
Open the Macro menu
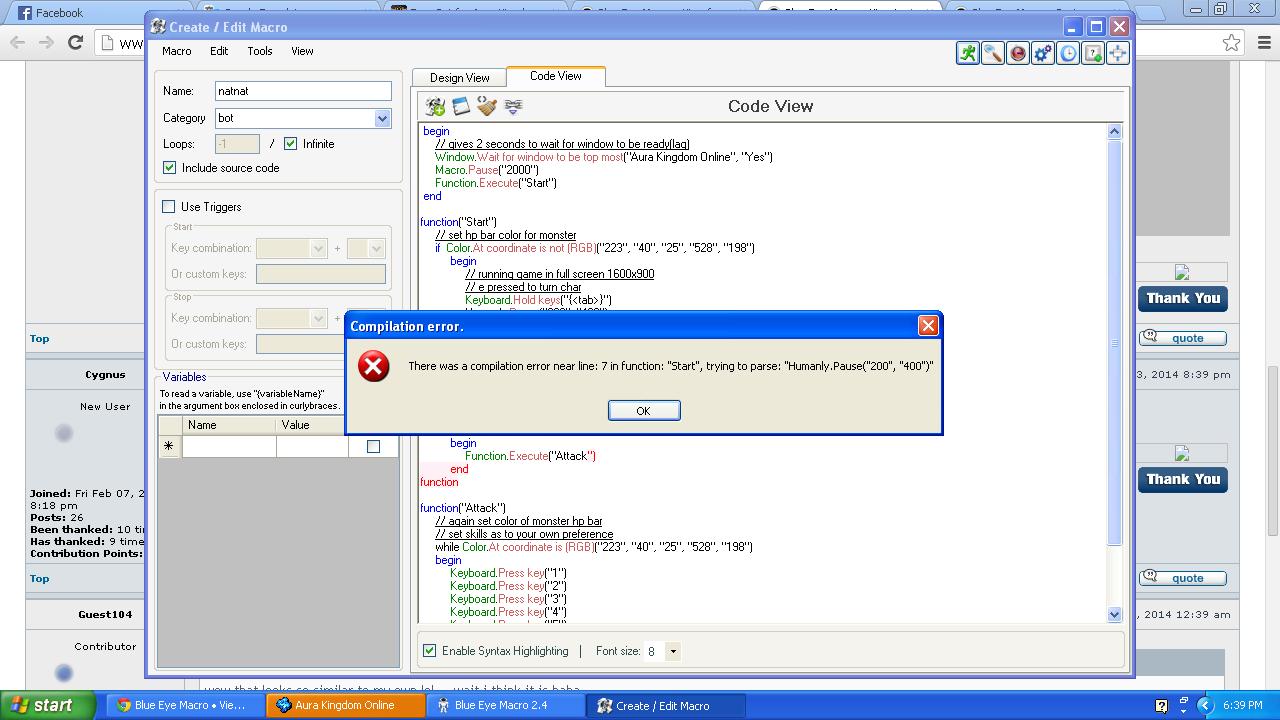(x=177, y=51)
